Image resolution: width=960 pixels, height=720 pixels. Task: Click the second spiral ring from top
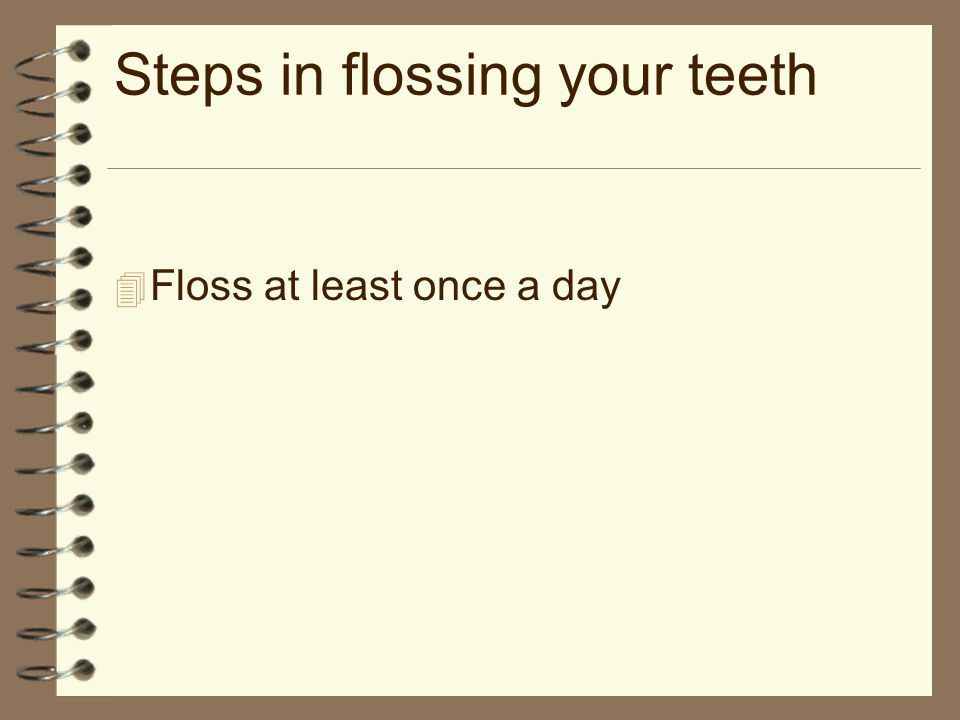[x=53, y=99]
